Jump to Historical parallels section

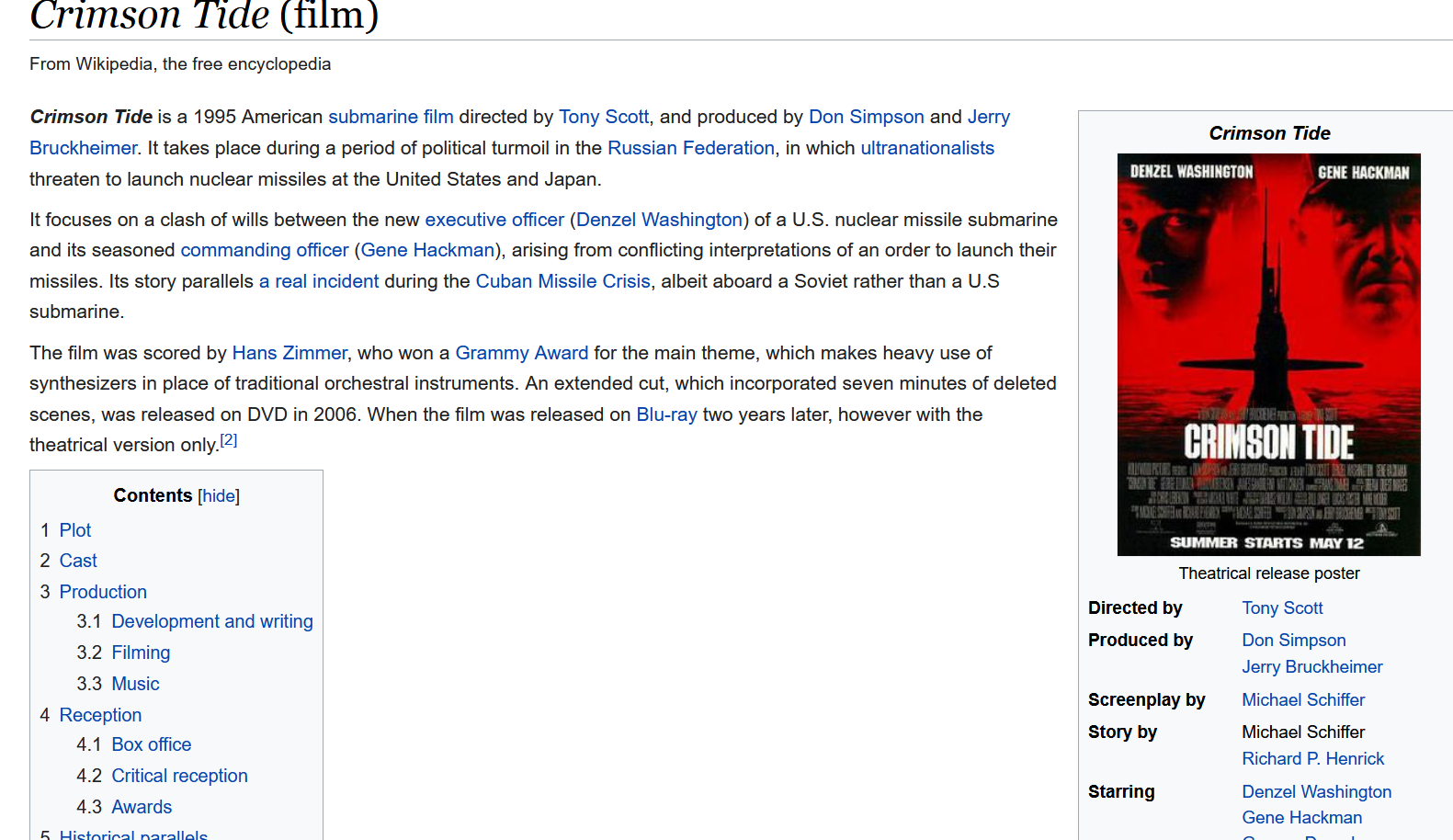point(133,834)
